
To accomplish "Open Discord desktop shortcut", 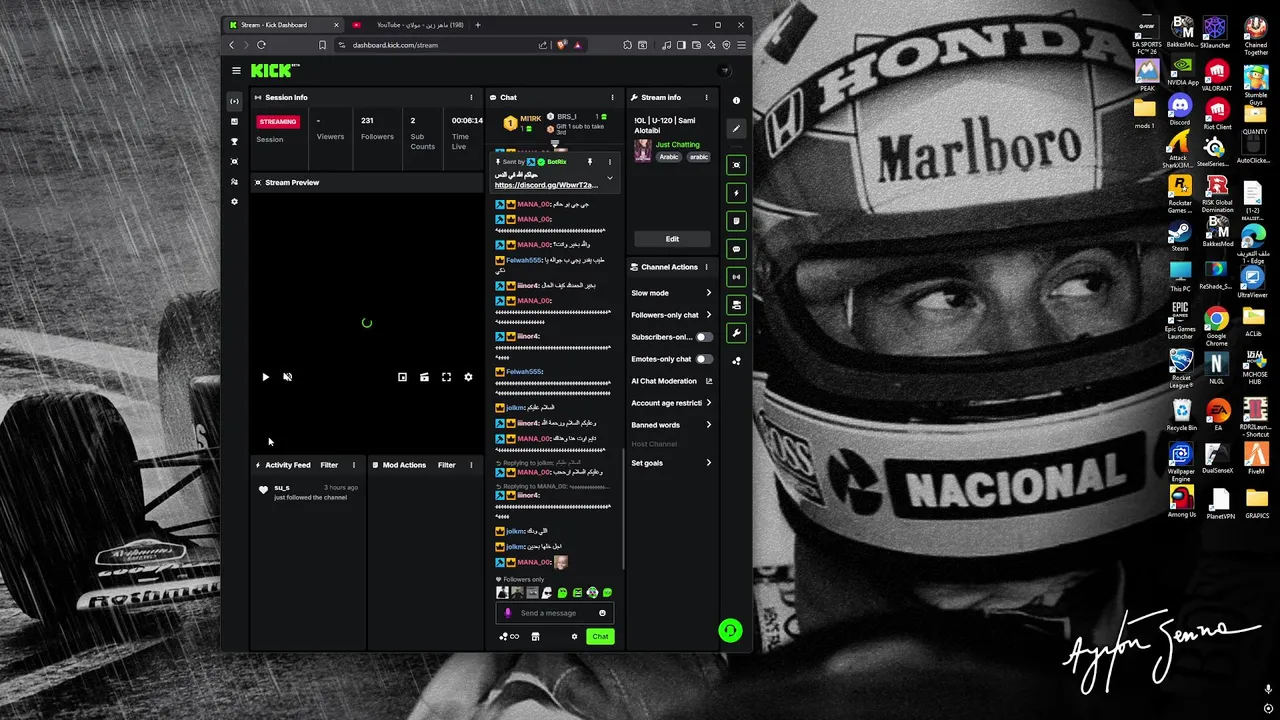I will [1180, 108].
